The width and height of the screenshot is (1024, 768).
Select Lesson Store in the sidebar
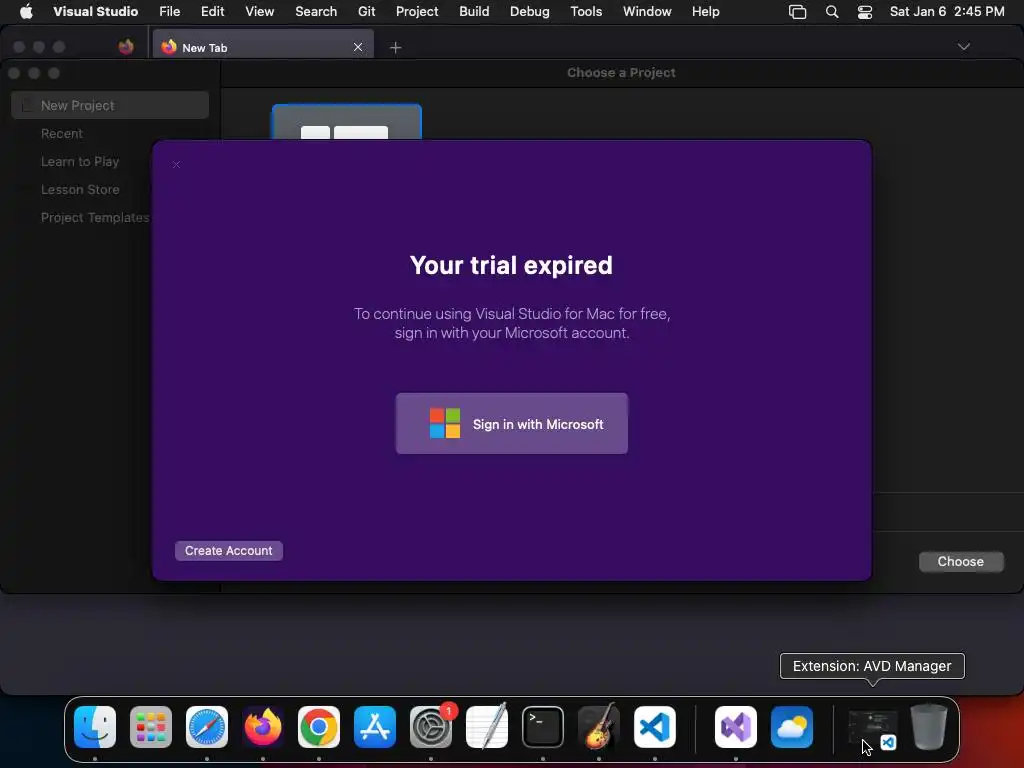click(80, 189)
